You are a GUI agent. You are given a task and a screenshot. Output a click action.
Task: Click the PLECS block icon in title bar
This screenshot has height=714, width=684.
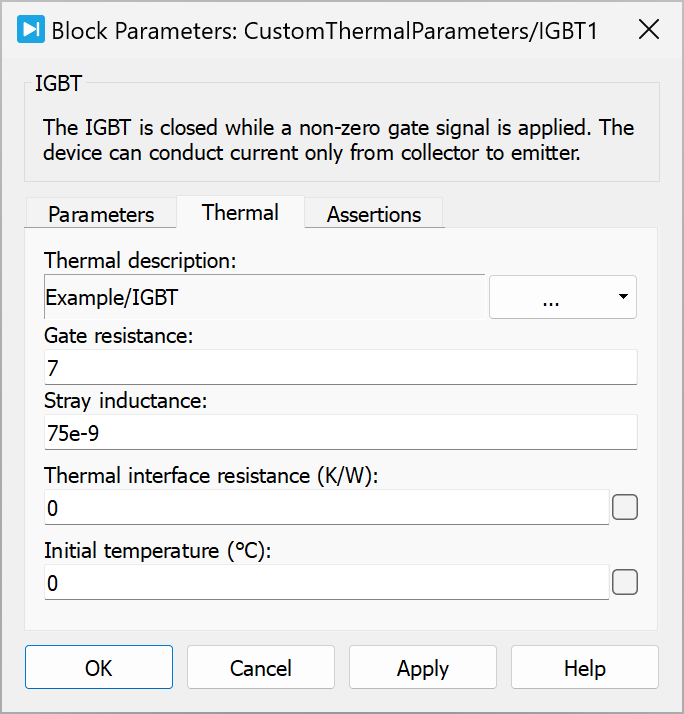click(30, 30)
